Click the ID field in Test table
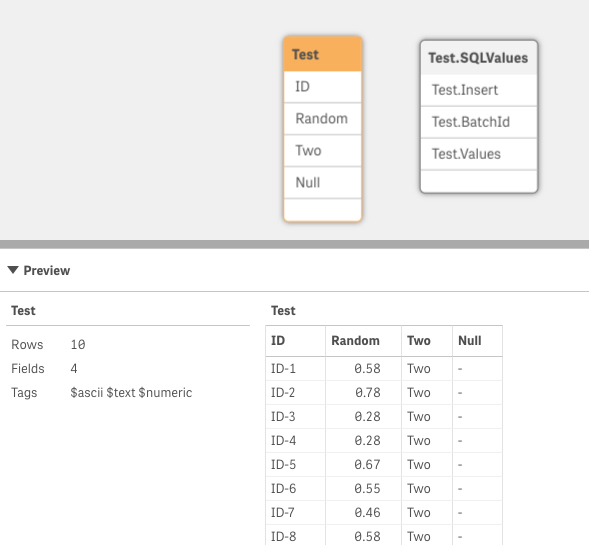Viewport: 589px width, 550px height. click(x=323, y=87)
